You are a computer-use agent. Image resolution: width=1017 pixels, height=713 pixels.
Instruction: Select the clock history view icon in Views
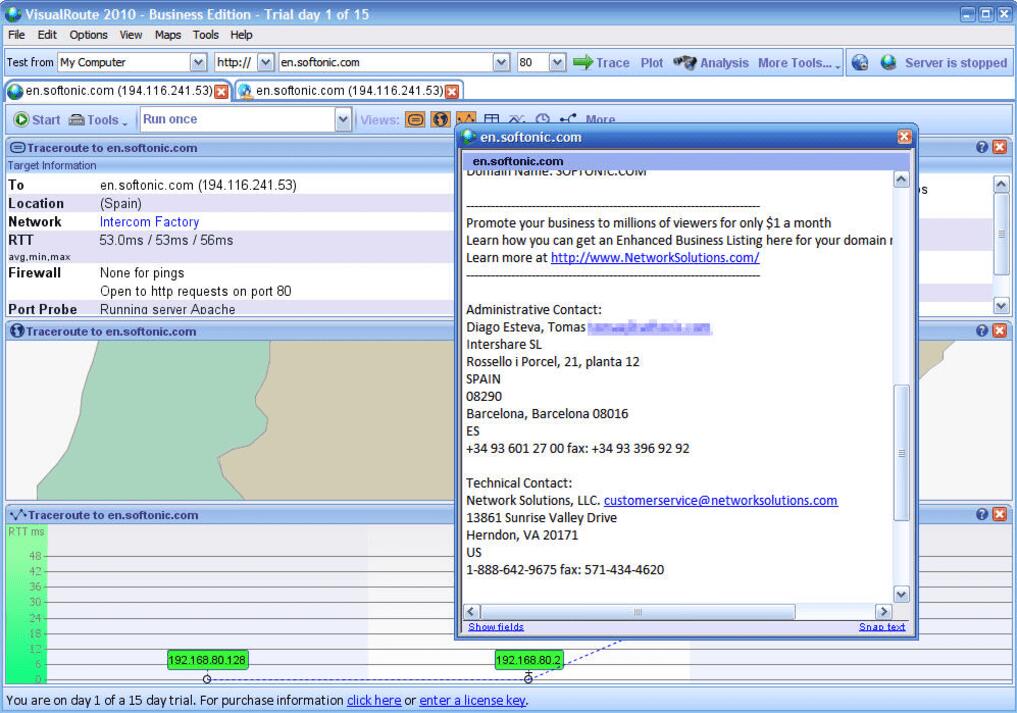tap(543, 119)
